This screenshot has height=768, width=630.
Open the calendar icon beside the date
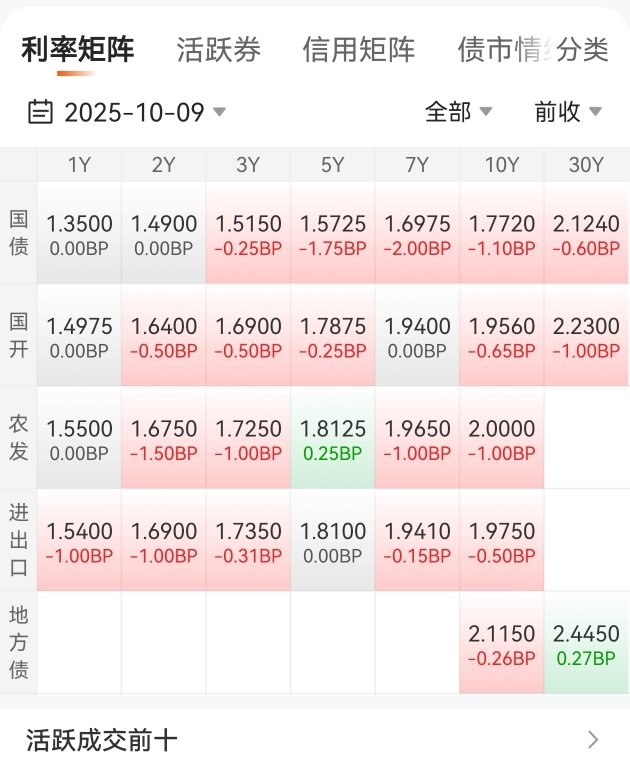click(40, 112)
